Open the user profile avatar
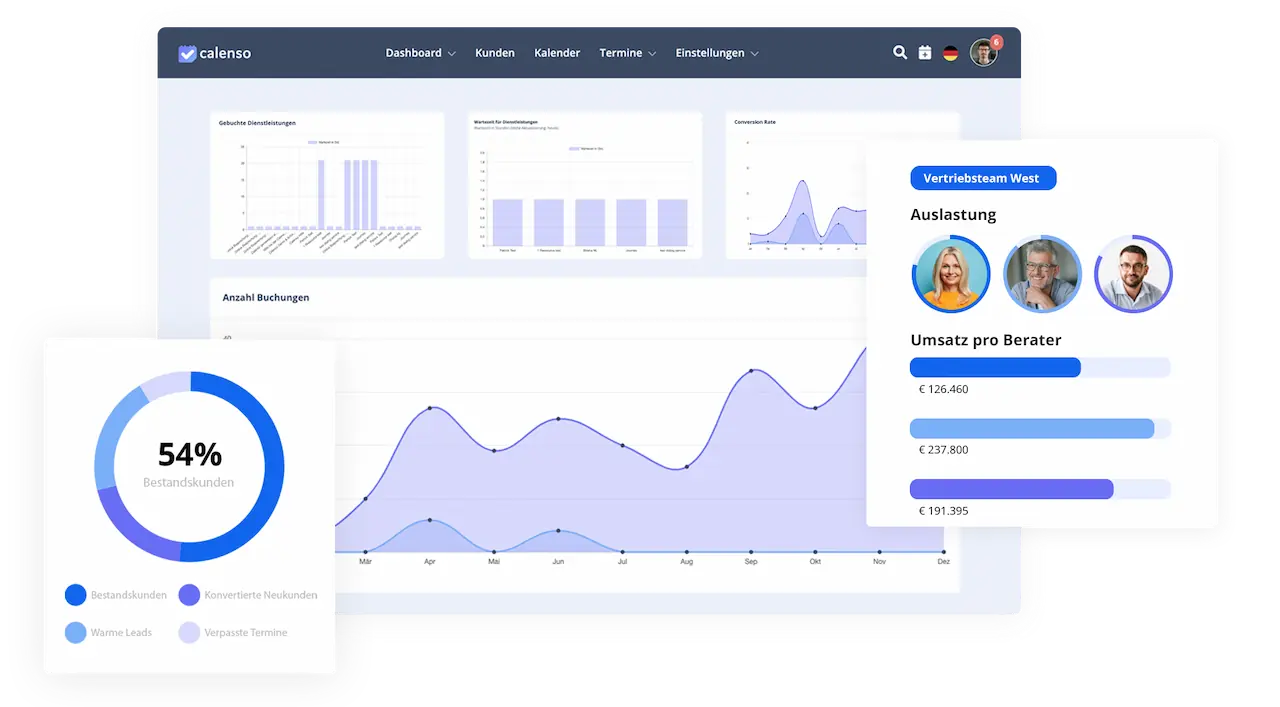1280x707 pixels. [x=982, y=54]
